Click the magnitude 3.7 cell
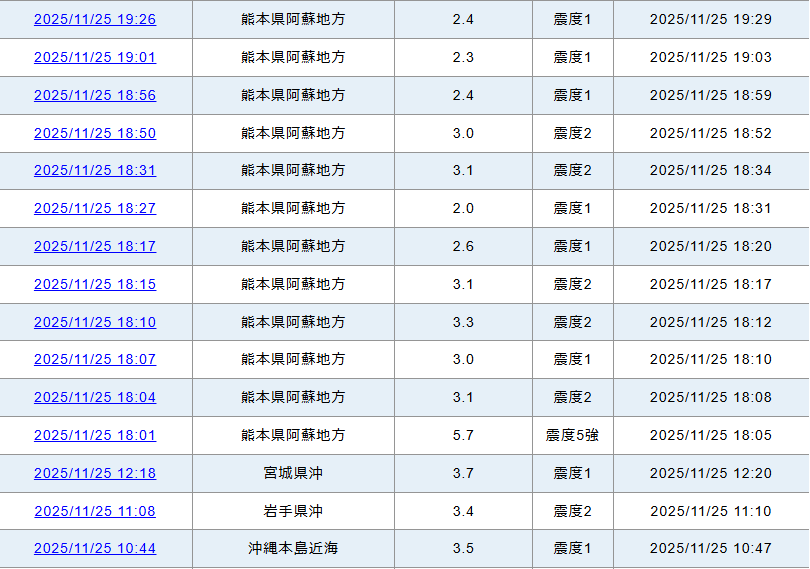810x569 pixels. point(463,473)
